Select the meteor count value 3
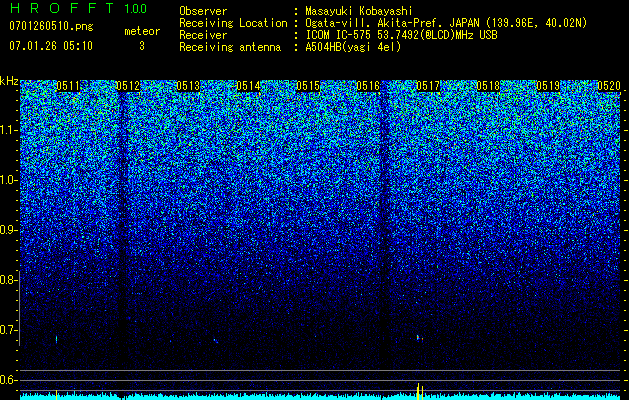The image size is (629, 400). (x=142, y=46)
